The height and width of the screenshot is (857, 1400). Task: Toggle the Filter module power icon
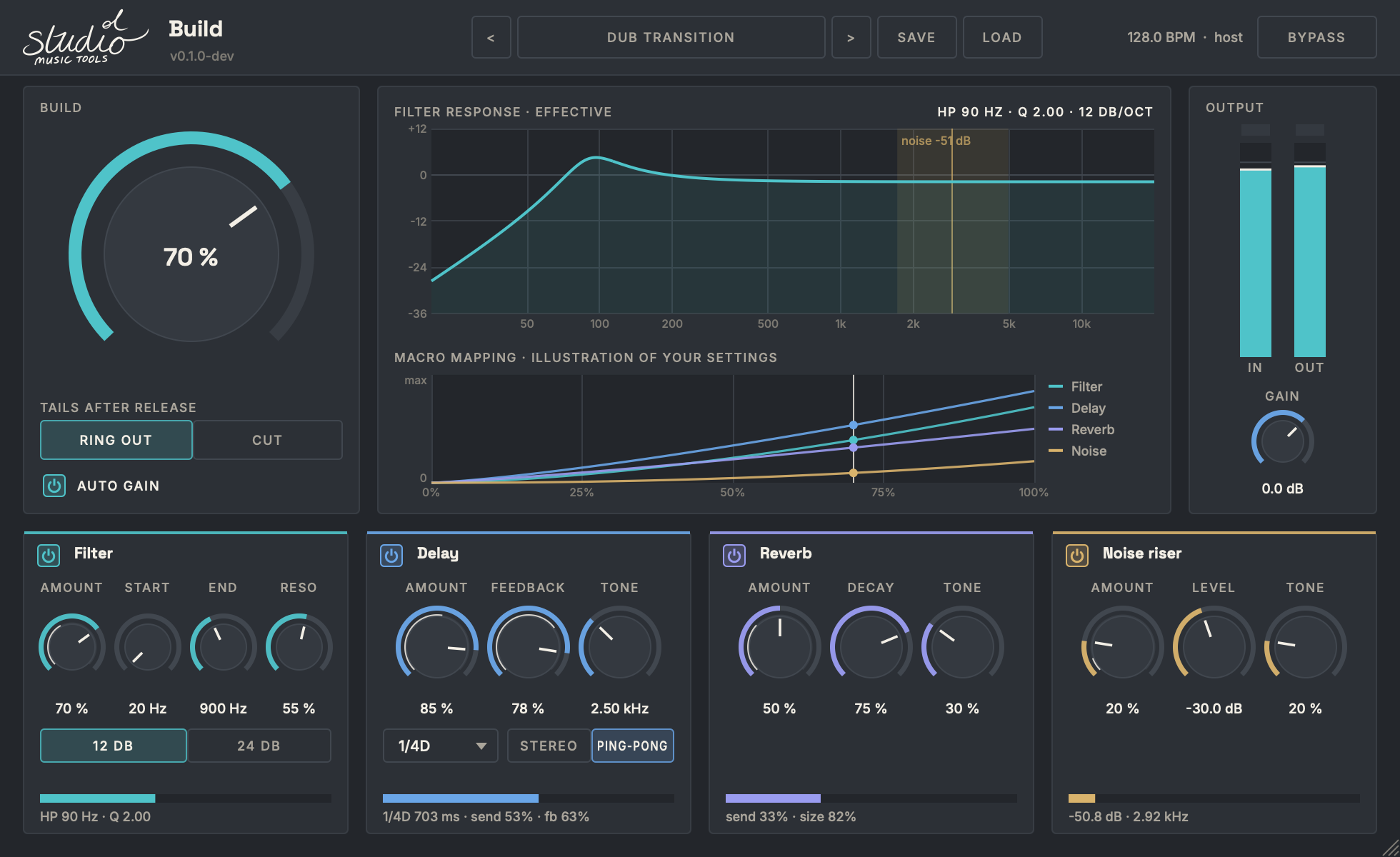49,555
